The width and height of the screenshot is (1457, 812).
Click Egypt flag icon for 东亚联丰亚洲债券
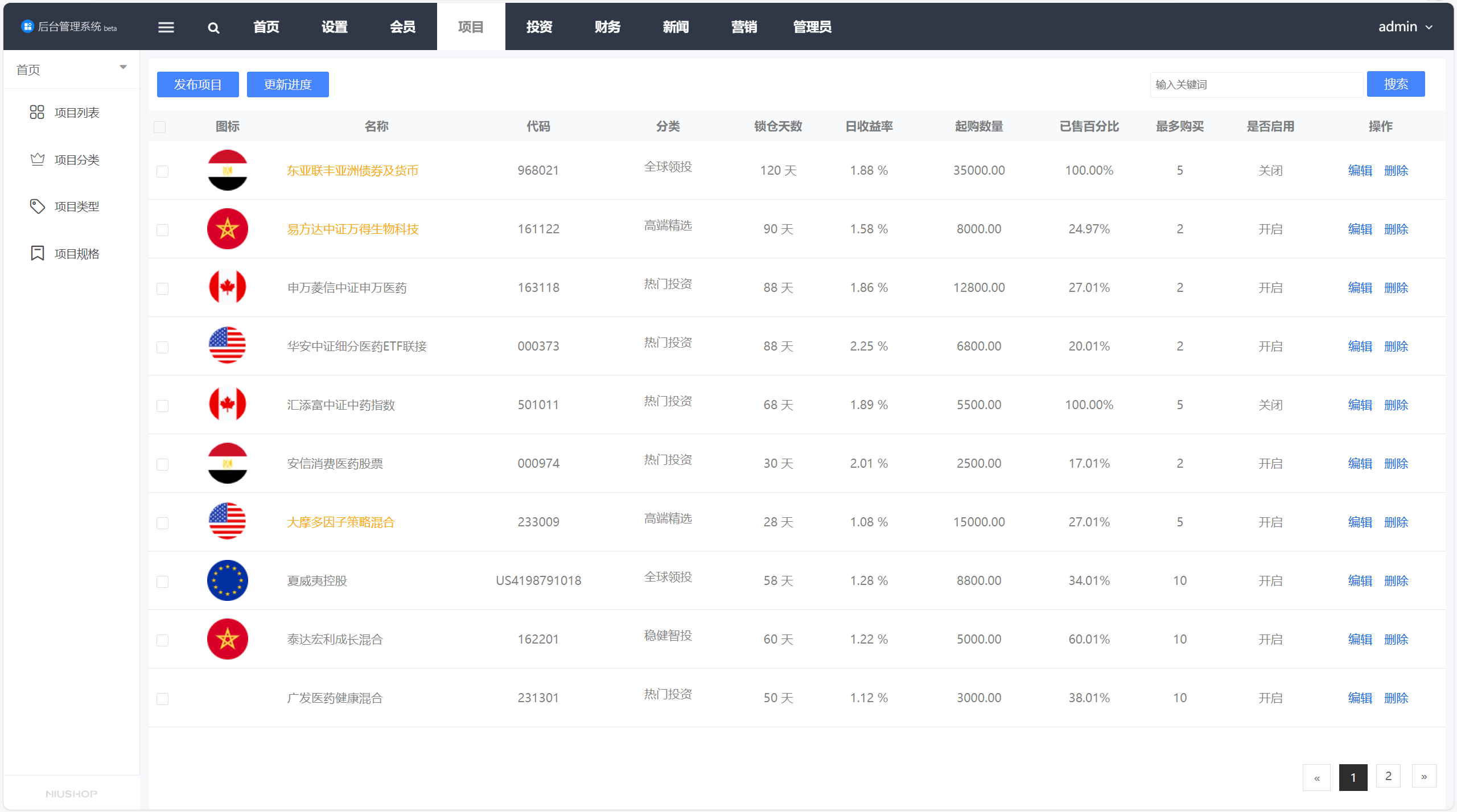point(226,170)
